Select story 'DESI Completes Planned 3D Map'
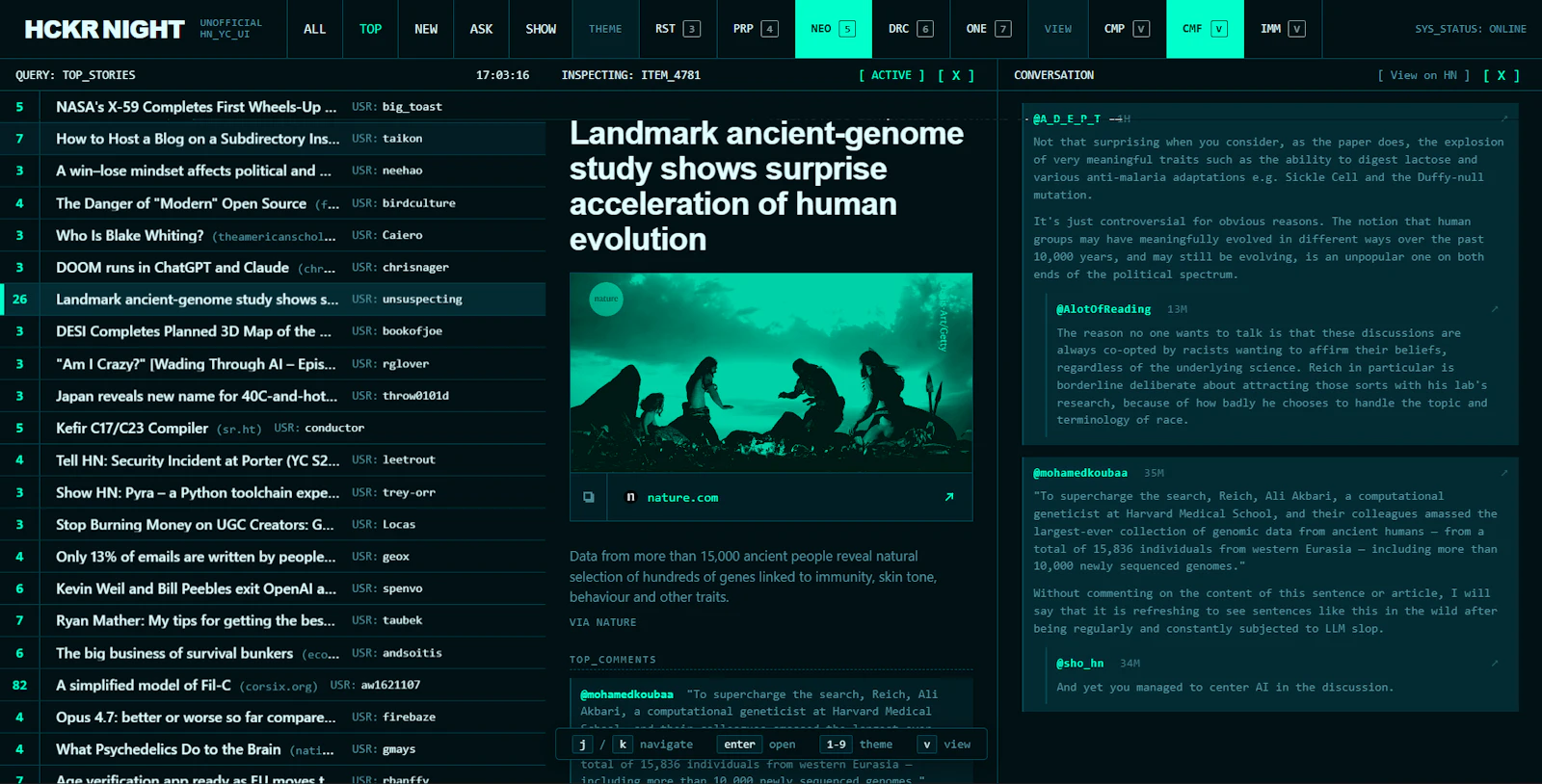Screen dimensions: 1542x784 tap(273, 331)
